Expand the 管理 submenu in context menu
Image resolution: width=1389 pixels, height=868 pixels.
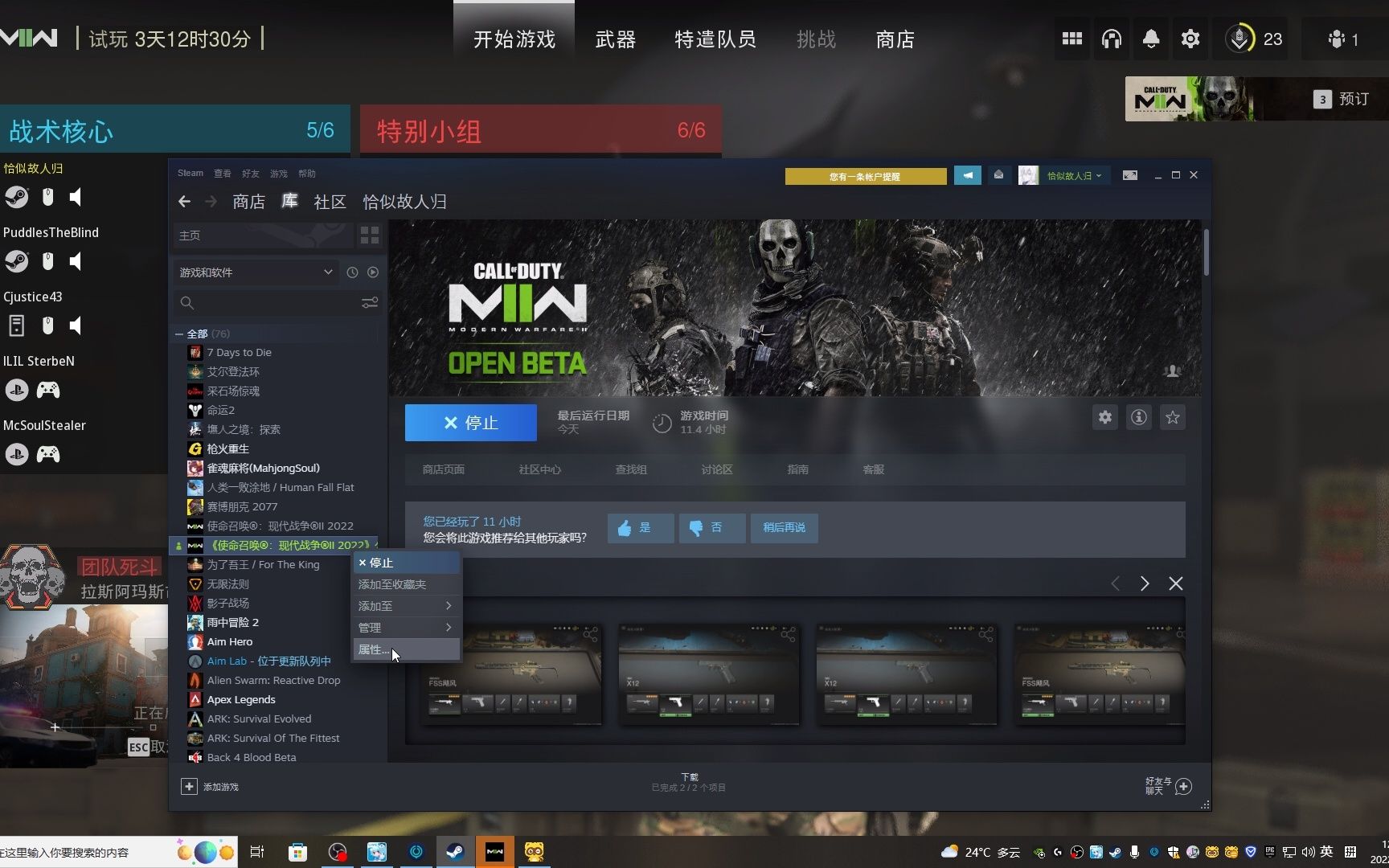tap(406, 628)
